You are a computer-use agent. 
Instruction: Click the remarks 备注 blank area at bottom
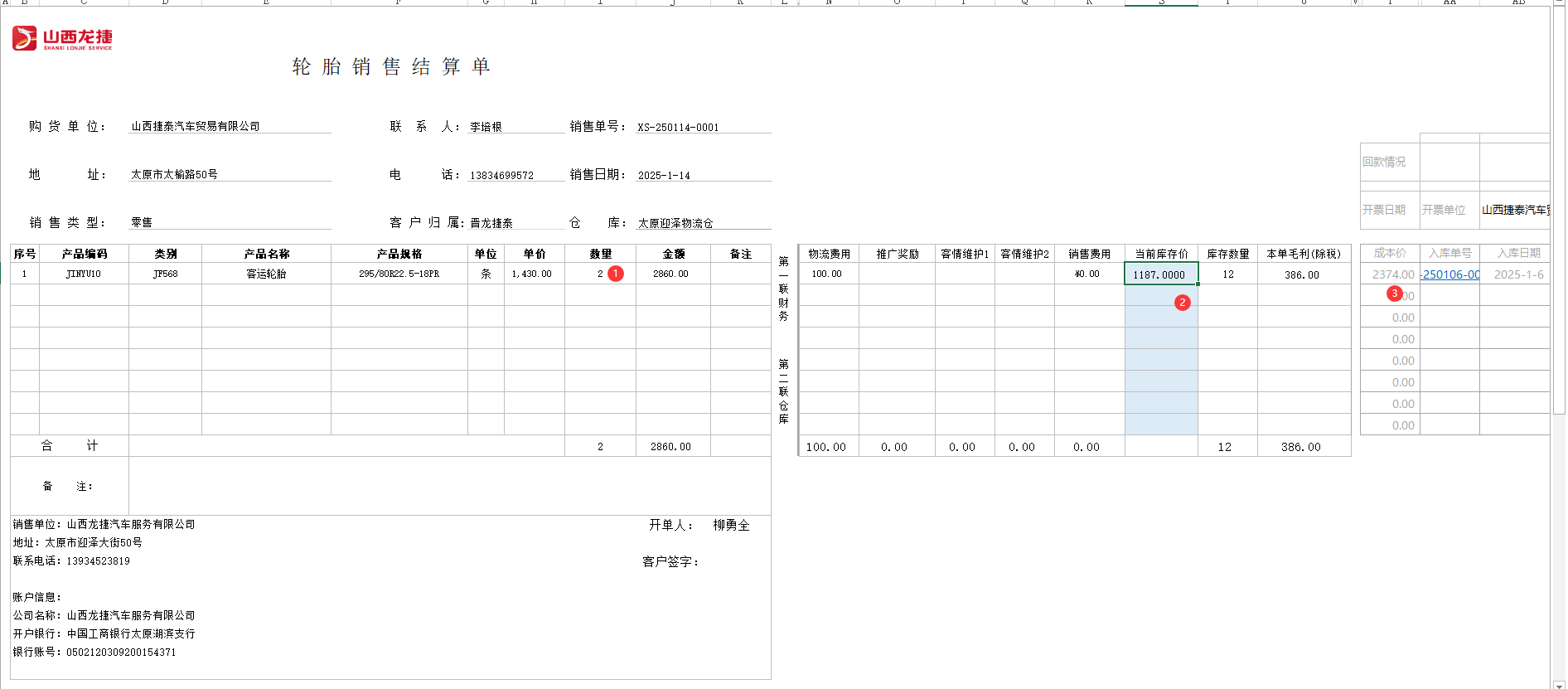(448, 486)
